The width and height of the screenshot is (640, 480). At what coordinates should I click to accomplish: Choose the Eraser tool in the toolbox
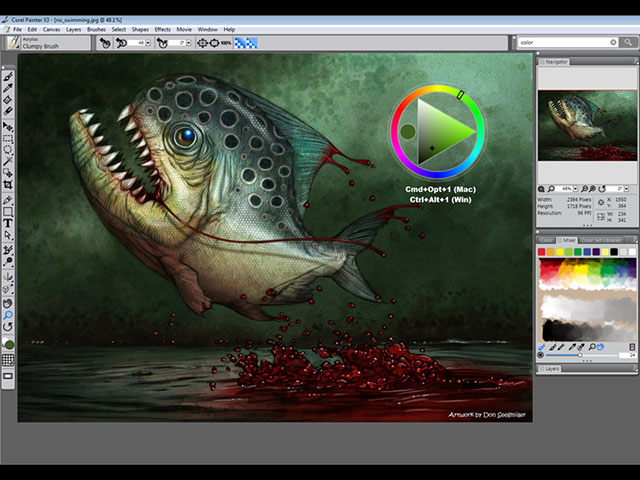[8, 111]
